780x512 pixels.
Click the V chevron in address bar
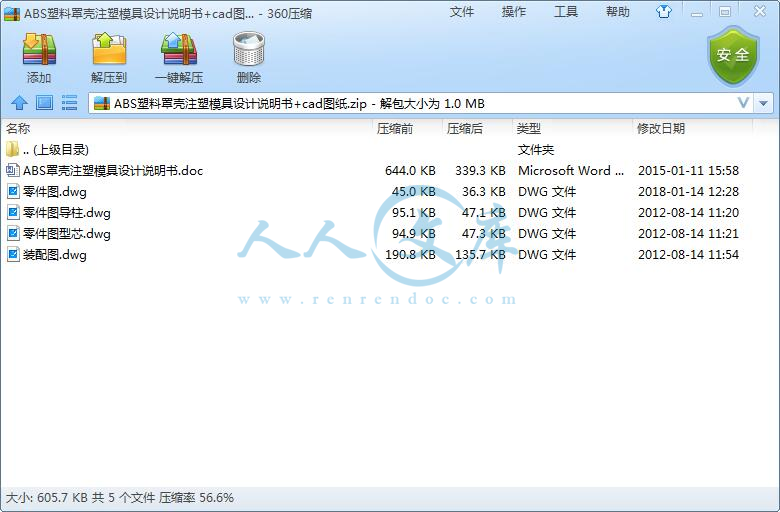743,103
